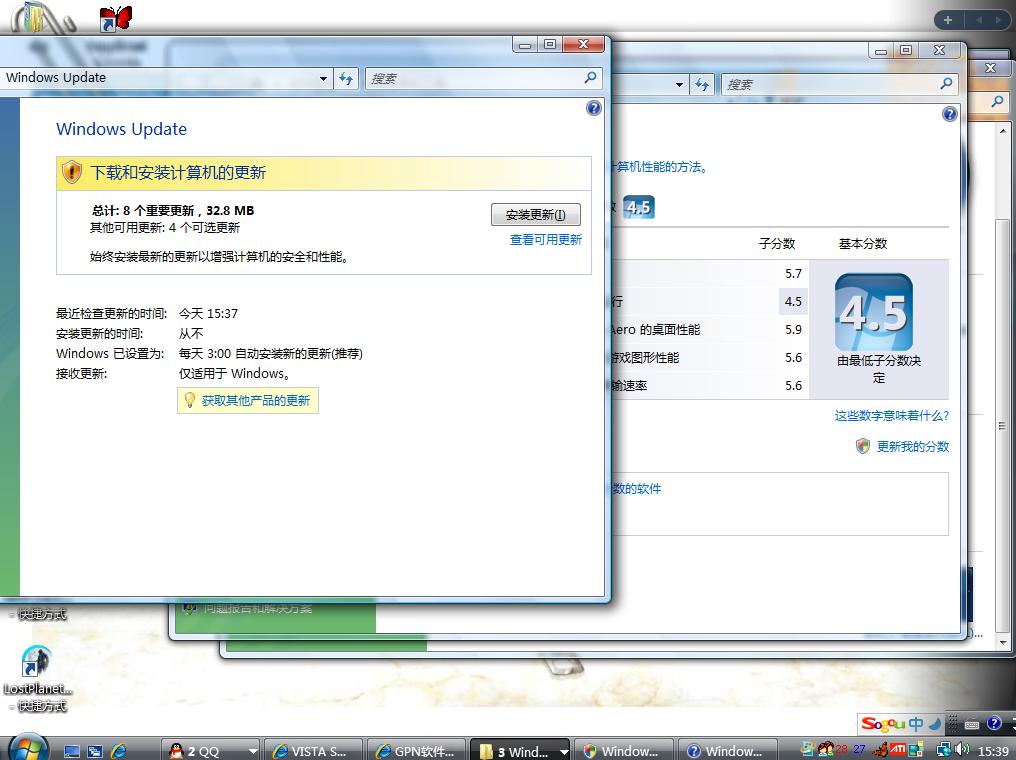Click the magnifier in Windows Update search
The height and width of the screenshot is (760, 1016).
coord(590,78)
